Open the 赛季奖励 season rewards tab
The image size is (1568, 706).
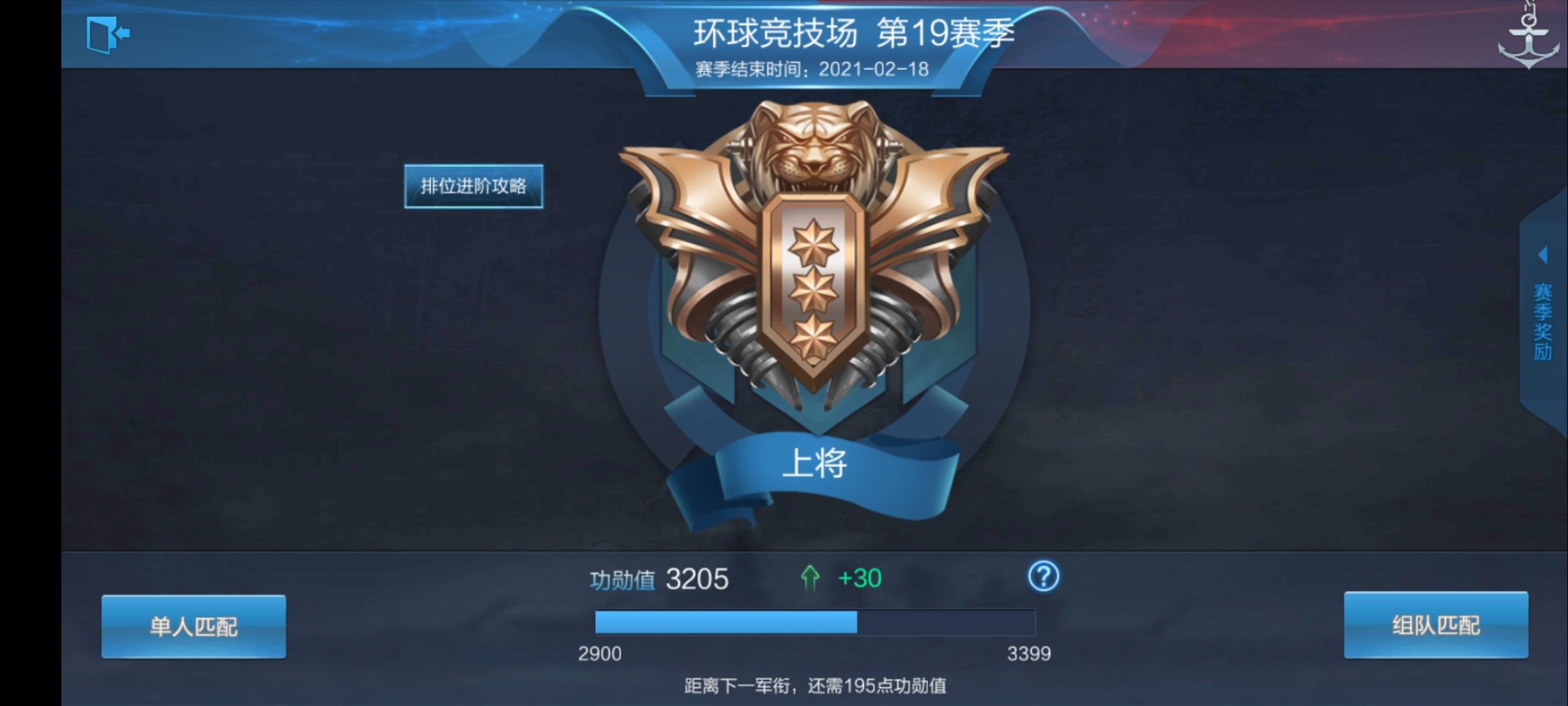[x=1543, y=322]
